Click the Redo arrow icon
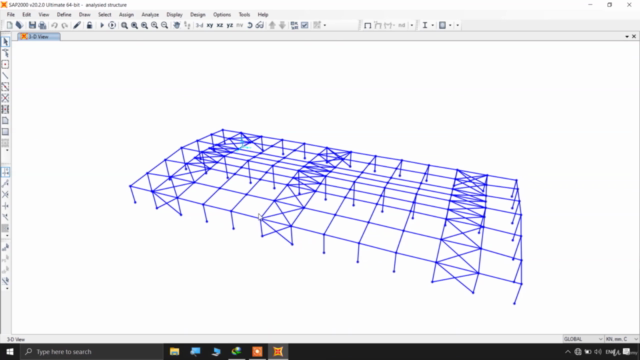This screenshot has width=640, height=360. click(x=64, y=25)
